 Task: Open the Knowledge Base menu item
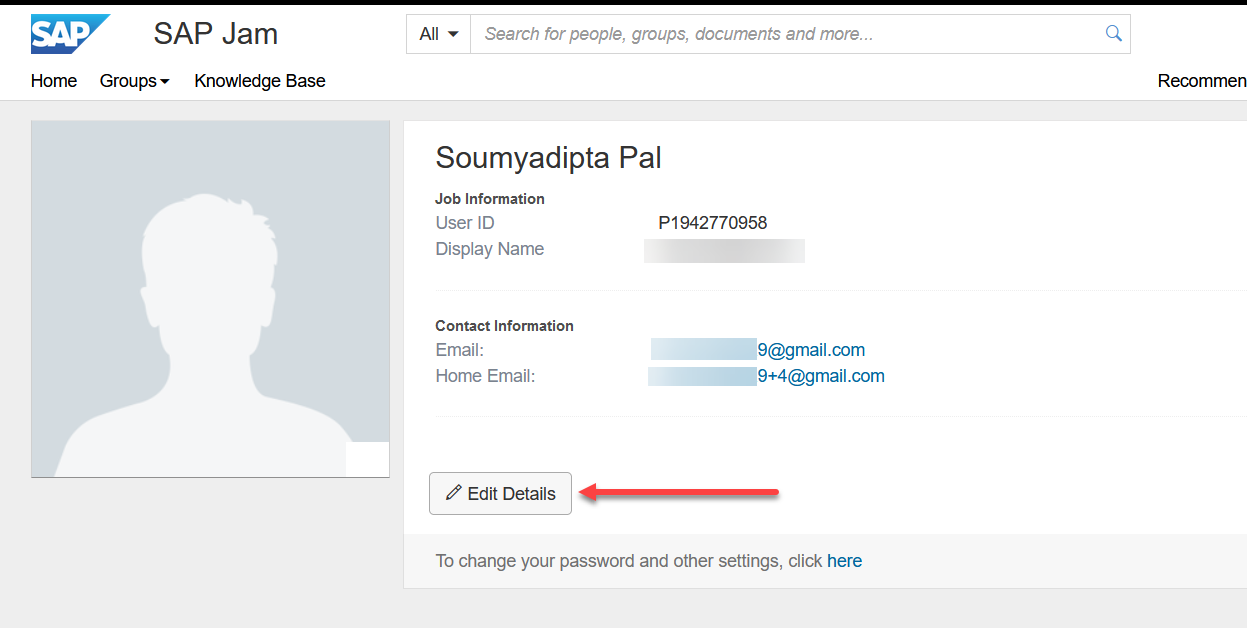tap(260, 81)
